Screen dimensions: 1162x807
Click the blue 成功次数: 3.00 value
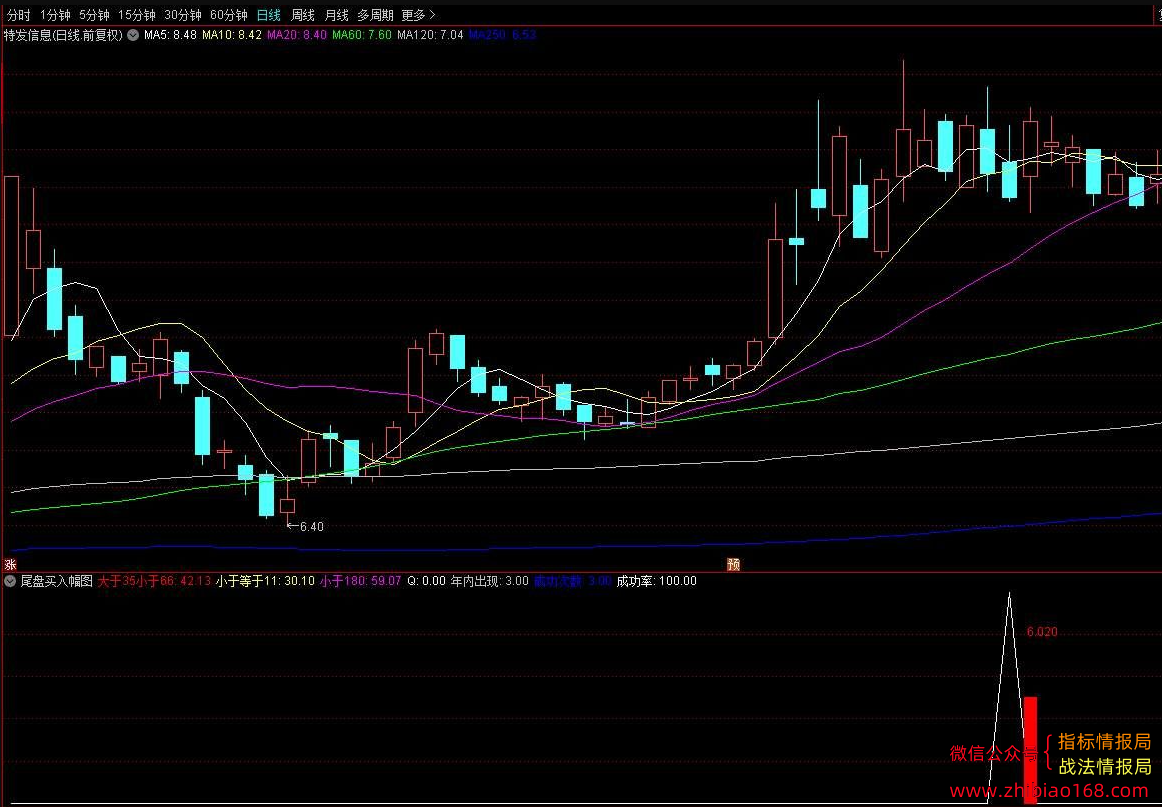[573, 581]
